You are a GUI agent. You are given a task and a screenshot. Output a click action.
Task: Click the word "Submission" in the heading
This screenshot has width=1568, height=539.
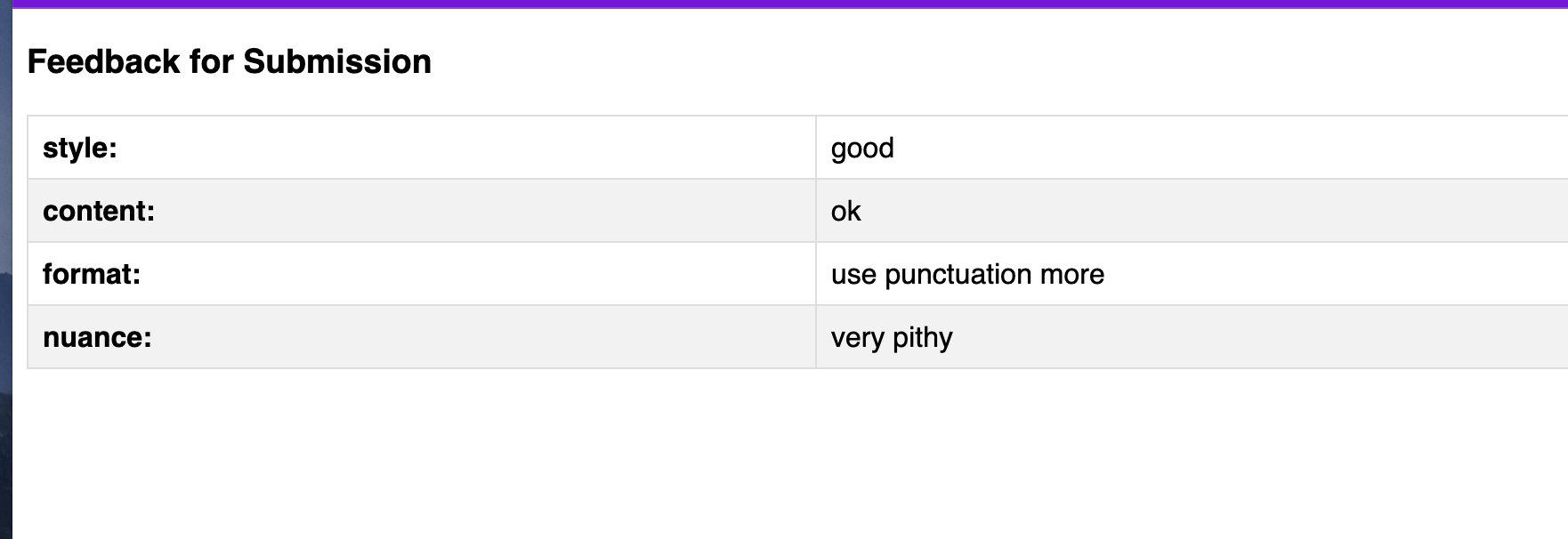(336, 61)
